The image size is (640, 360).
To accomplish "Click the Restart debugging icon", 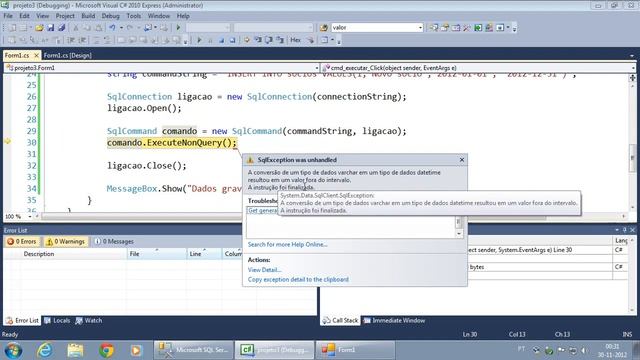I will [232, 40].
